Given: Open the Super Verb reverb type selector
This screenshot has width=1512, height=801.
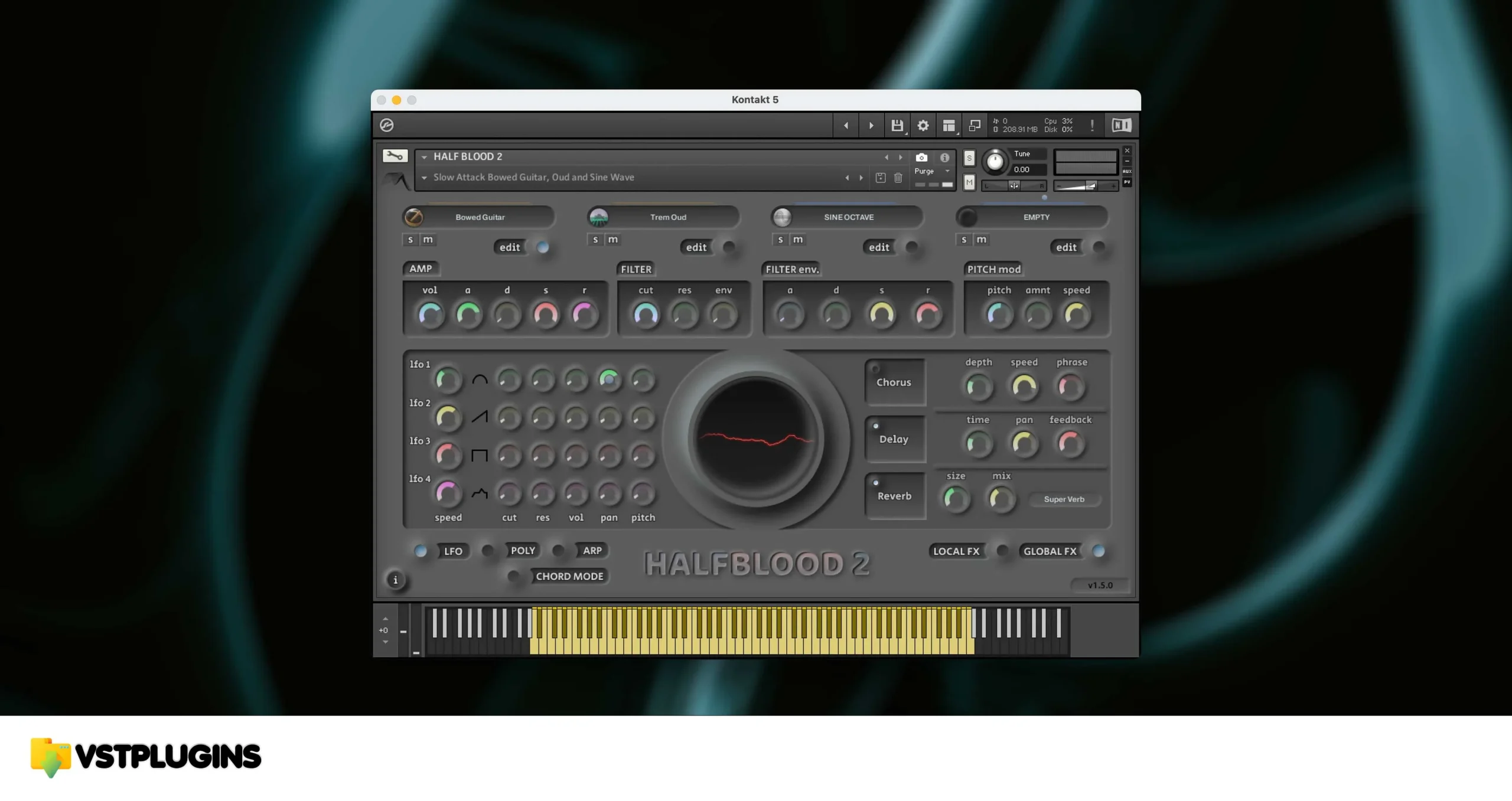Looking at the screenshot, I should pyautogui.click(x=1064, y=499).
